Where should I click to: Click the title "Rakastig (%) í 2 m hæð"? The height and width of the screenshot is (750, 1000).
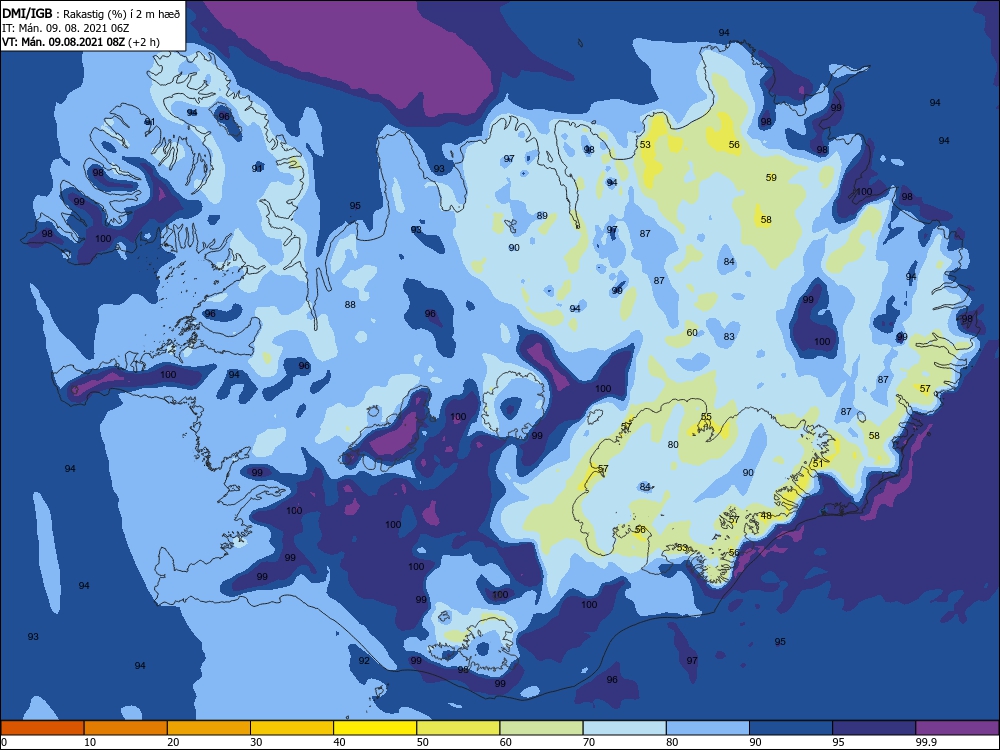point(121,14)
